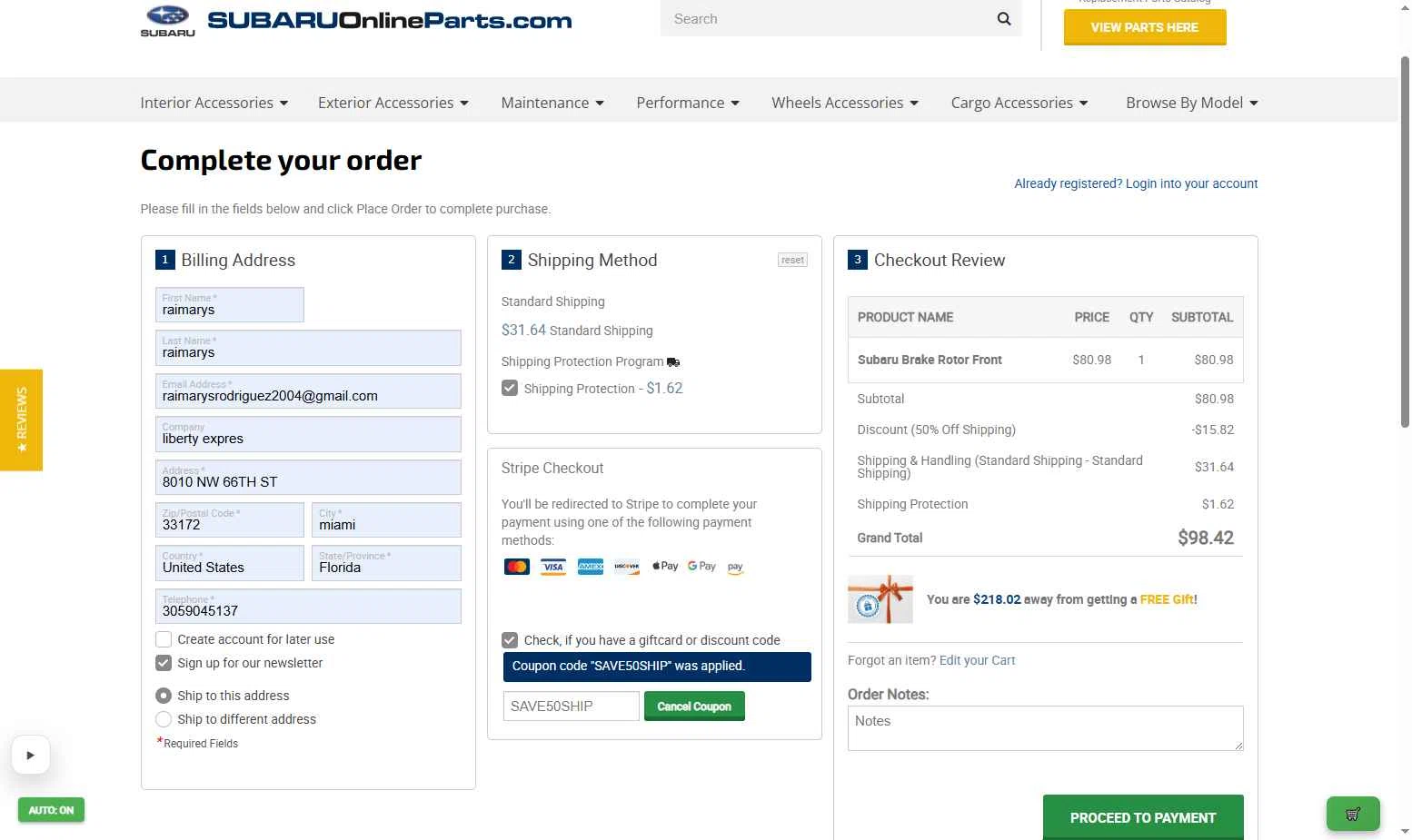Open the yellow Reviews side tab

21,420
